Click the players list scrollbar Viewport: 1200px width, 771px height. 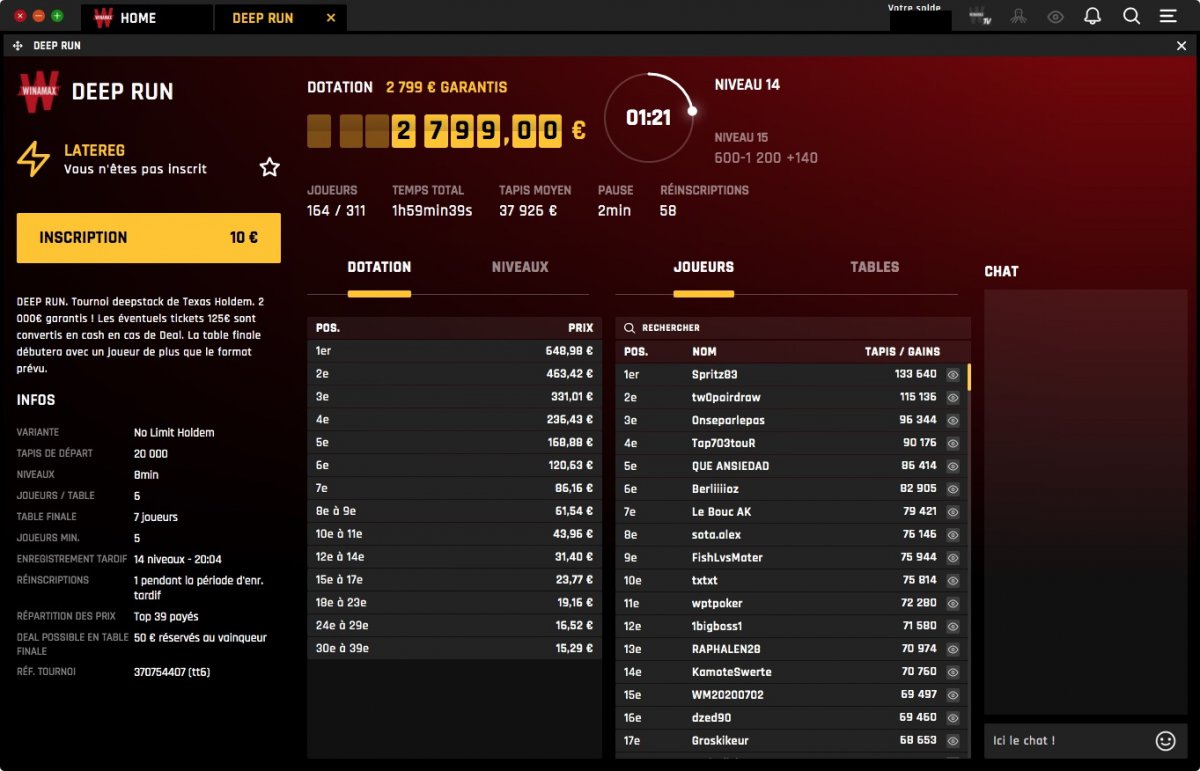969,377
